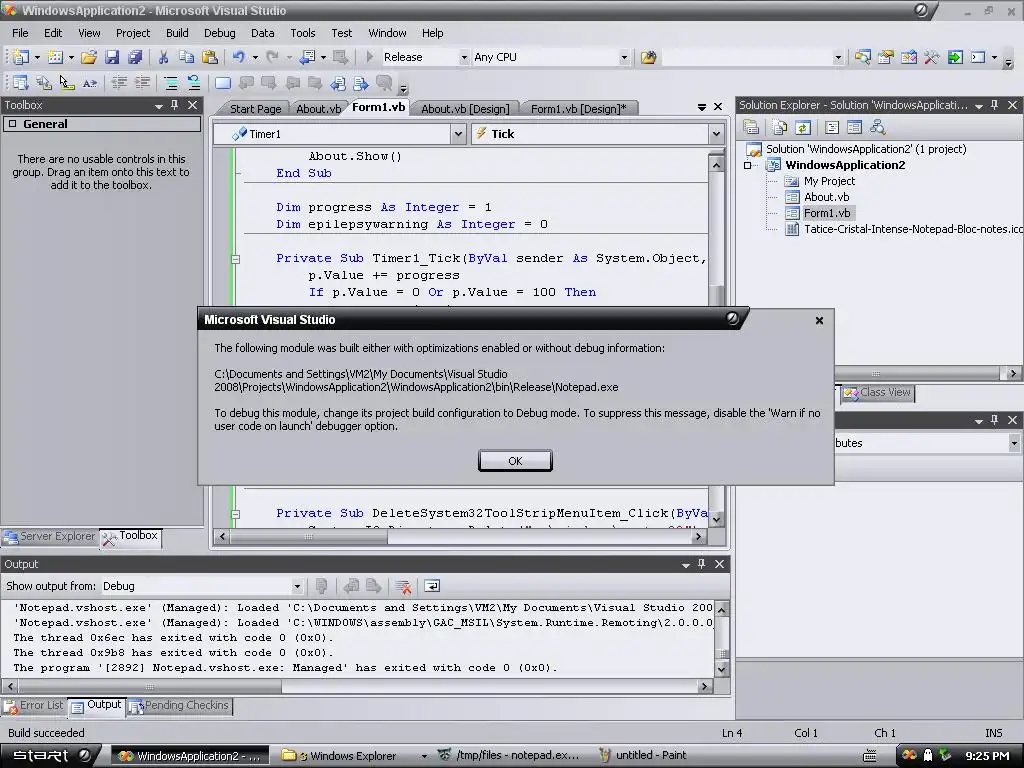
Task: Click View Code icon in Solution Explorer
Action: point(831,127)
